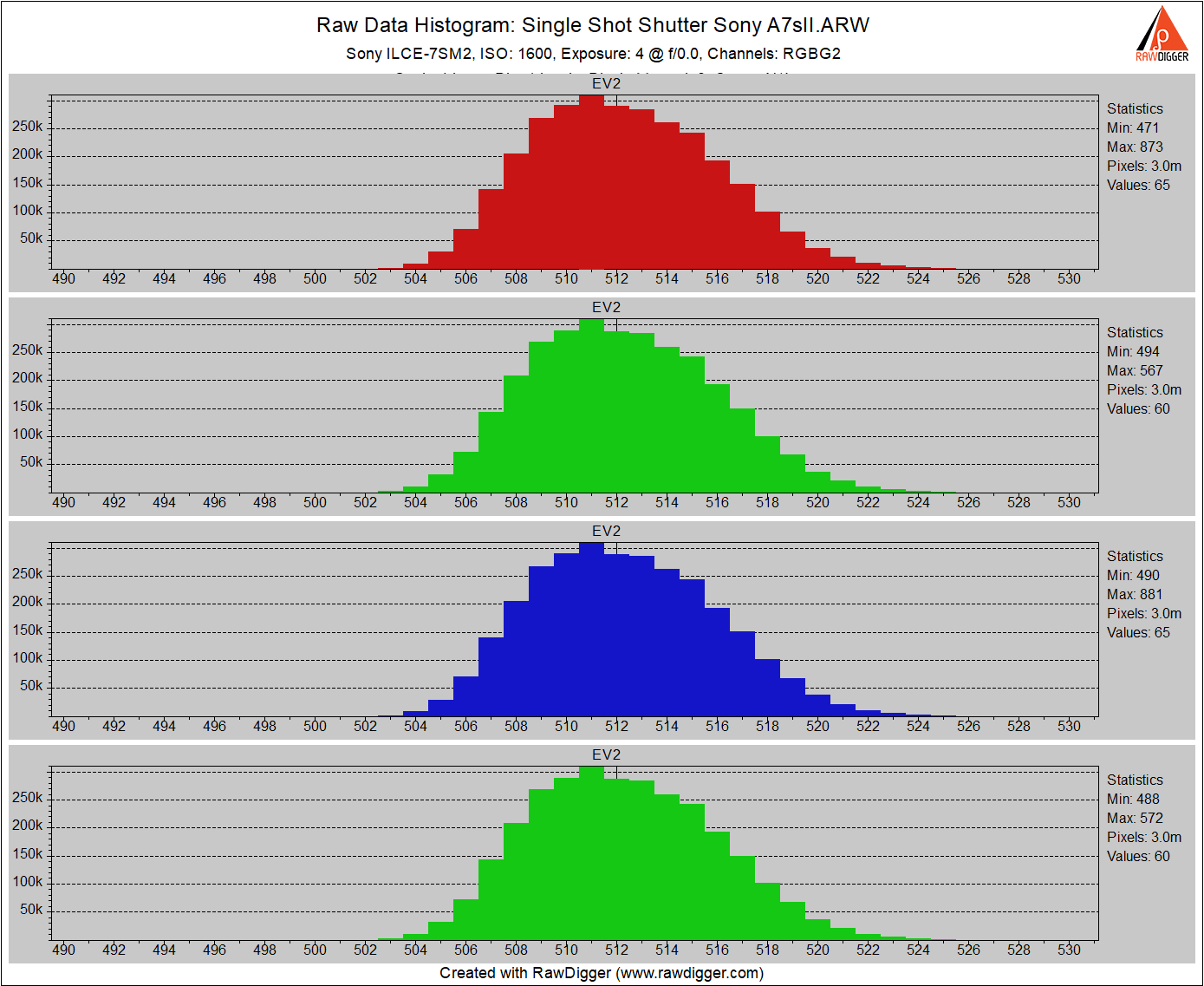Click the '520' x-axis label under first green histogram
Image resolution: width=1204 pixels, height=986 pixels.
coord(817,502)
